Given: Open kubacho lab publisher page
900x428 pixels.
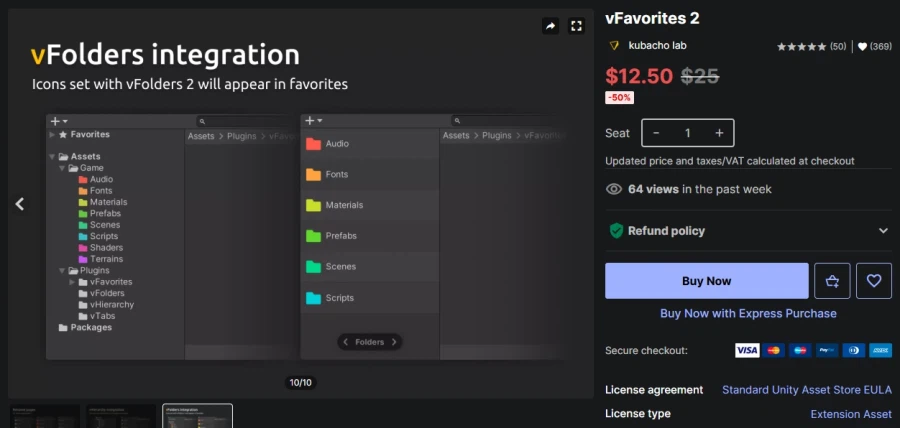Looking at the screenshot, I should [657, 45].
